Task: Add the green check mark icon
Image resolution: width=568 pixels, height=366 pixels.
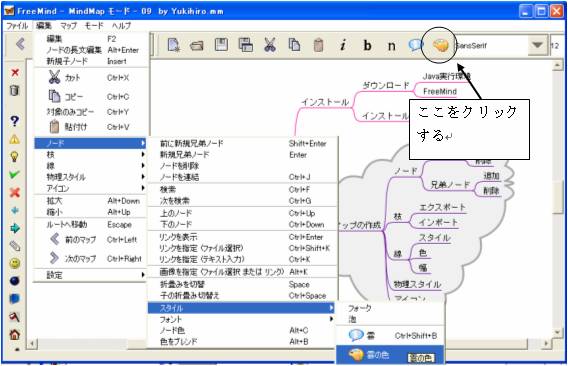Action: coord(14,175)
